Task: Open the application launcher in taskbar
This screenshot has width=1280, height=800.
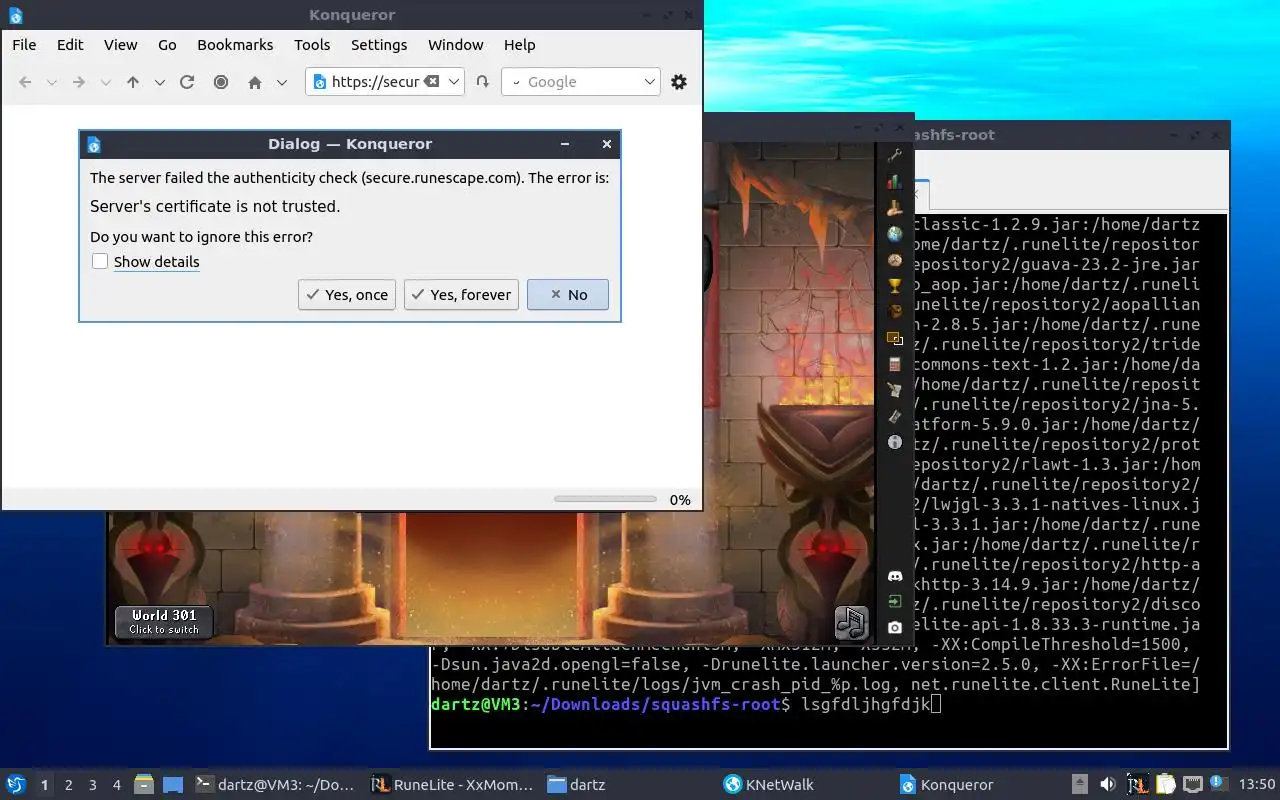Action: click(16, 785)
